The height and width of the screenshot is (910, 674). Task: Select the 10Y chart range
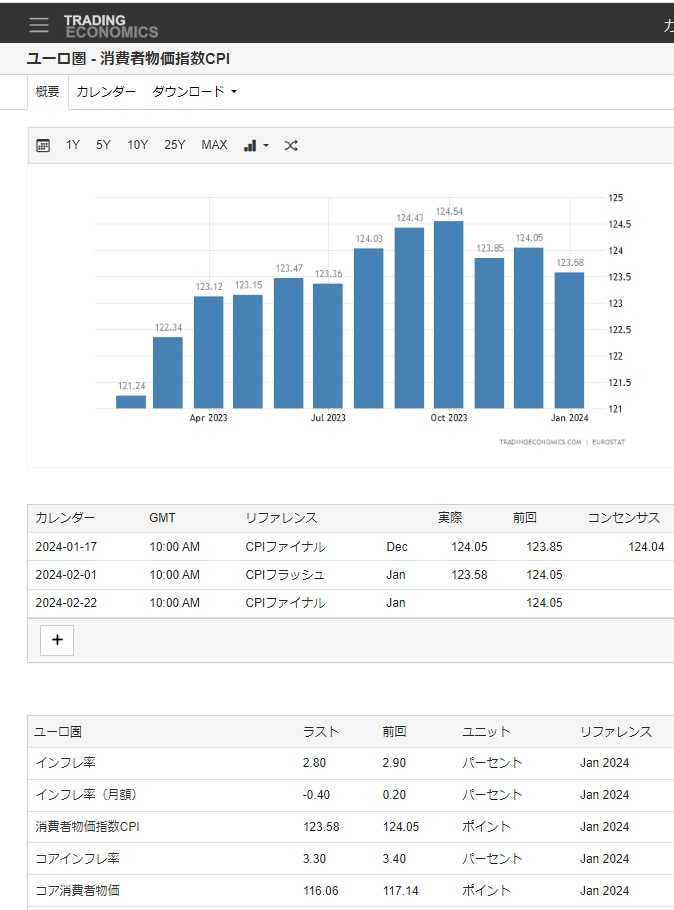(x=137, y=146)
